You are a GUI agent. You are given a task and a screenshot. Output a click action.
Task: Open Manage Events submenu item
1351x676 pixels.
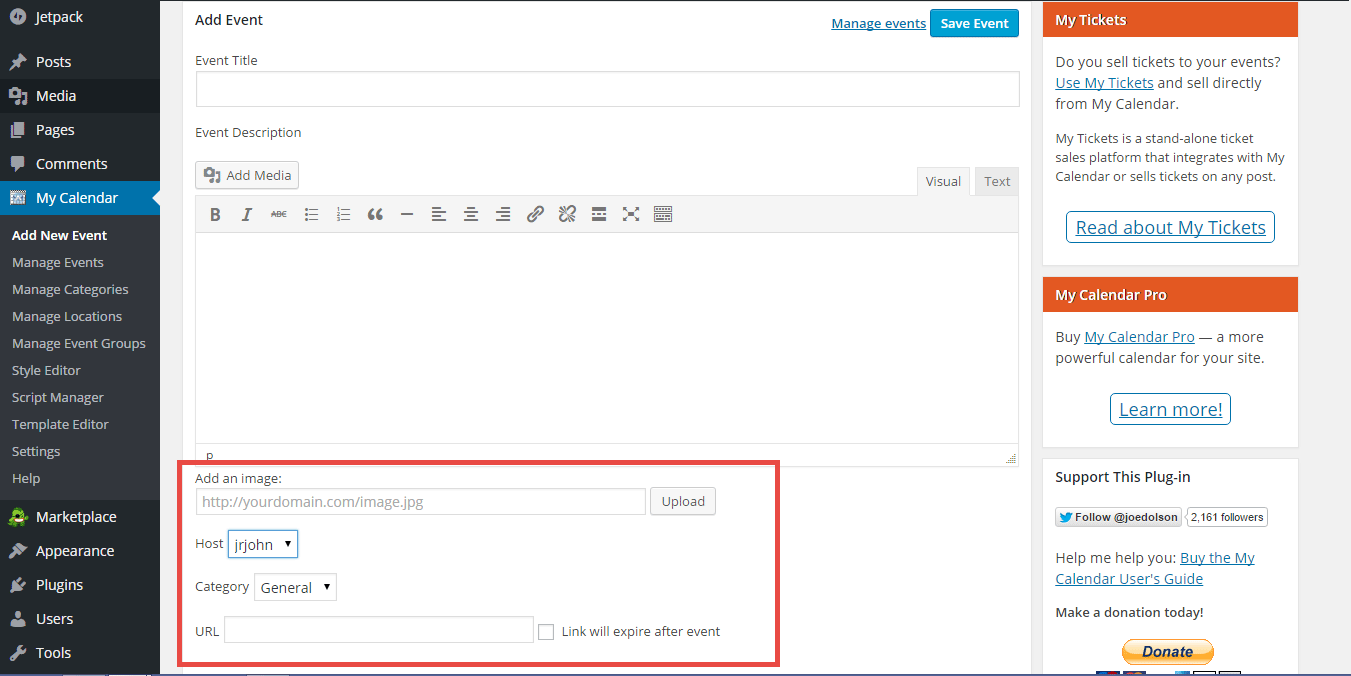pos(58,262)
